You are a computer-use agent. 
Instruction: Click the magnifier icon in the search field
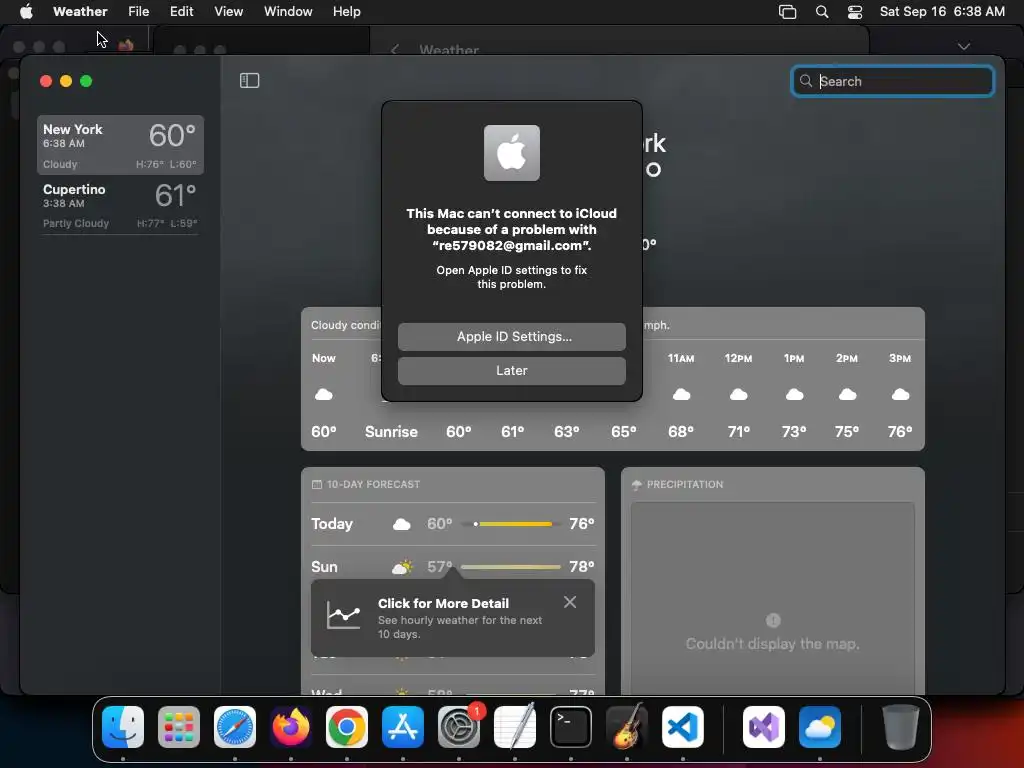tap(806, 81)
